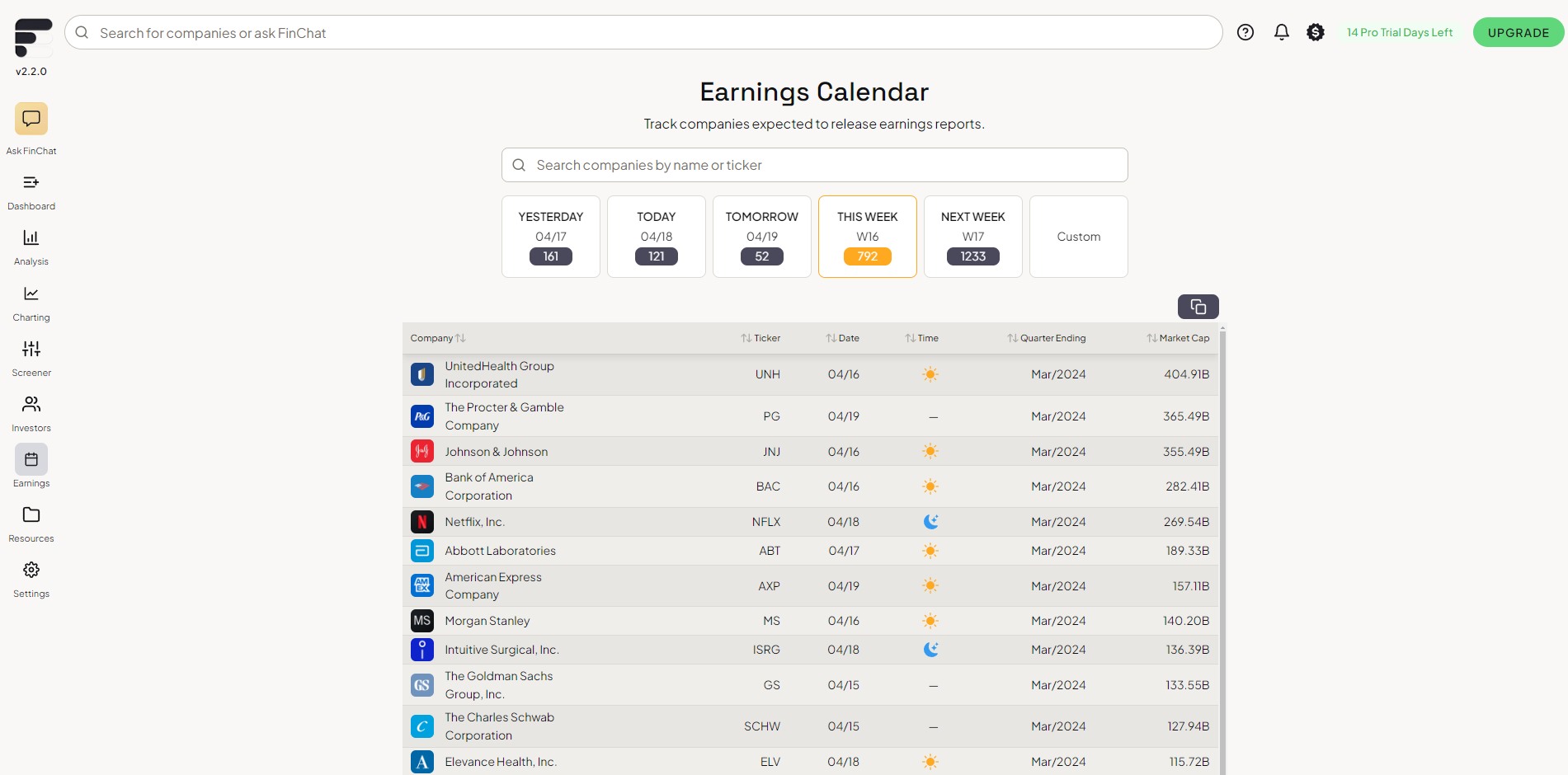
Task: Open the Resources folder icon
Action: pyautogui.click(x=31, y=514)
